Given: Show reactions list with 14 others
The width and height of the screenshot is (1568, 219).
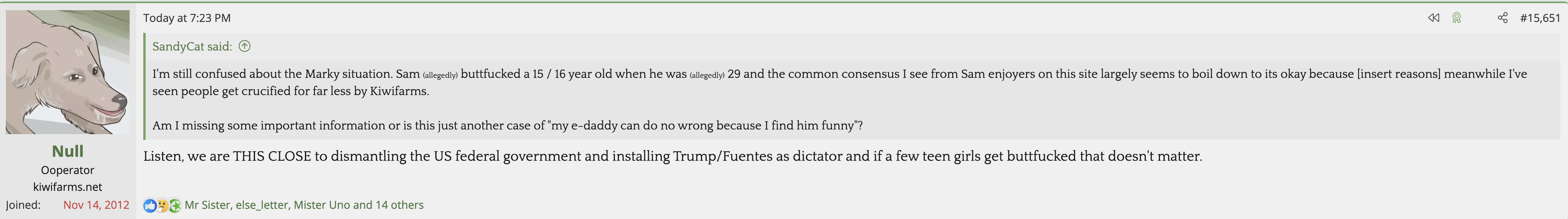Looking at the screenshot, I should (304, 205).
